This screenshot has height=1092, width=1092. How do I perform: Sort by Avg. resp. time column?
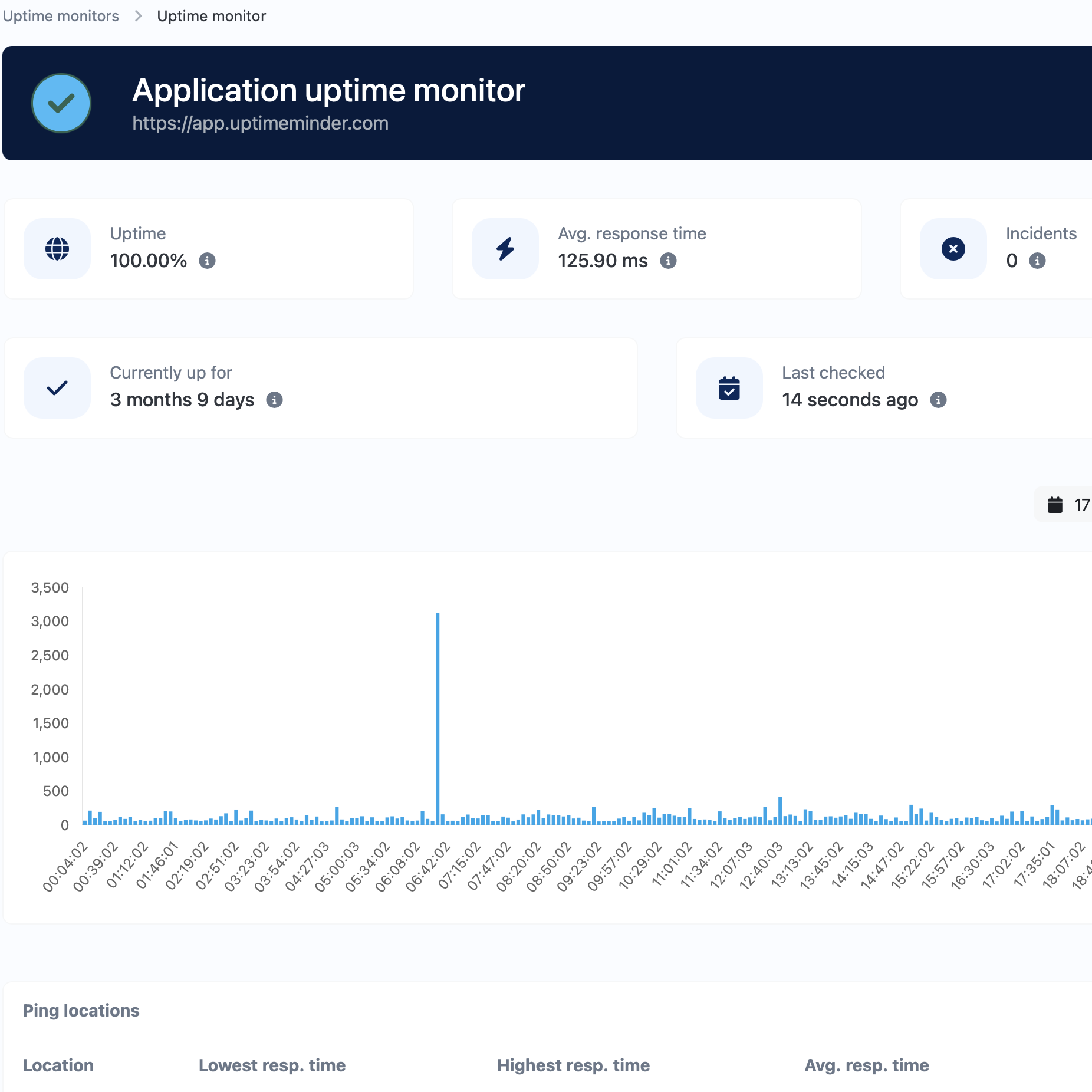(866, 1065)
